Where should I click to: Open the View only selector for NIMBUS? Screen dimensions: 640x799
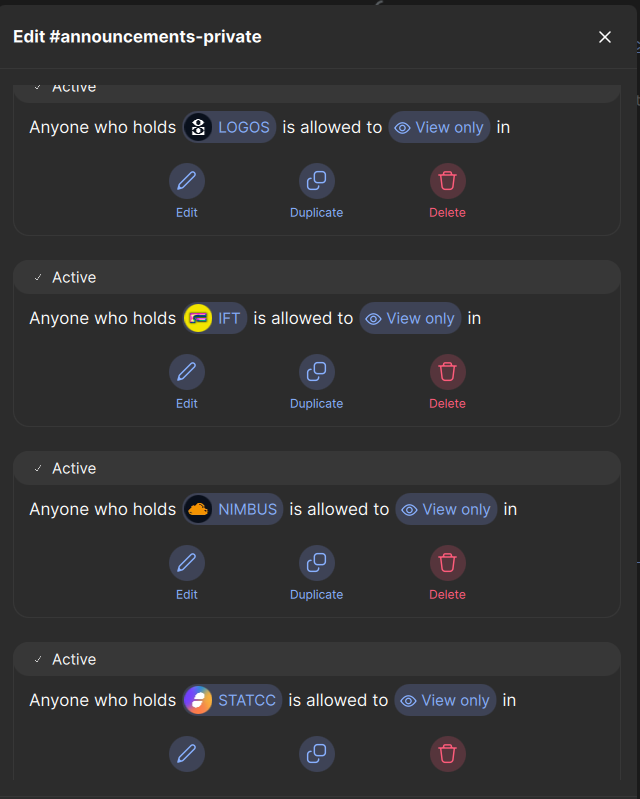point(446,510)
